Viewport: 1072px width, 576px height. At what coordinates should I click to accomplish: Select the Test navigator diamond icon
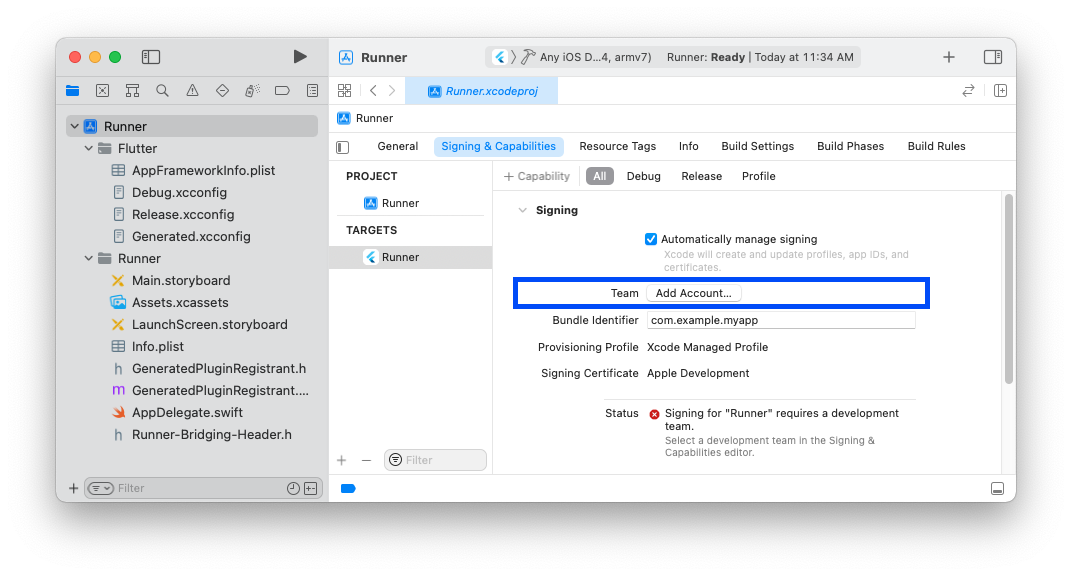(222, 90)
